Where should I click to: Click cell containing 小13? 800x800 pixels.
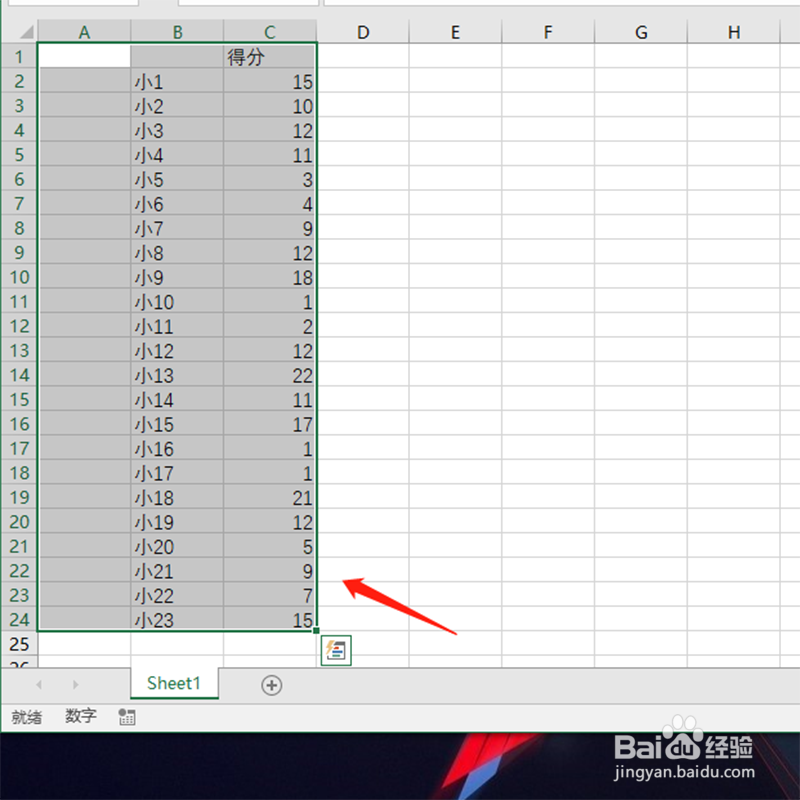click(177, 374)
